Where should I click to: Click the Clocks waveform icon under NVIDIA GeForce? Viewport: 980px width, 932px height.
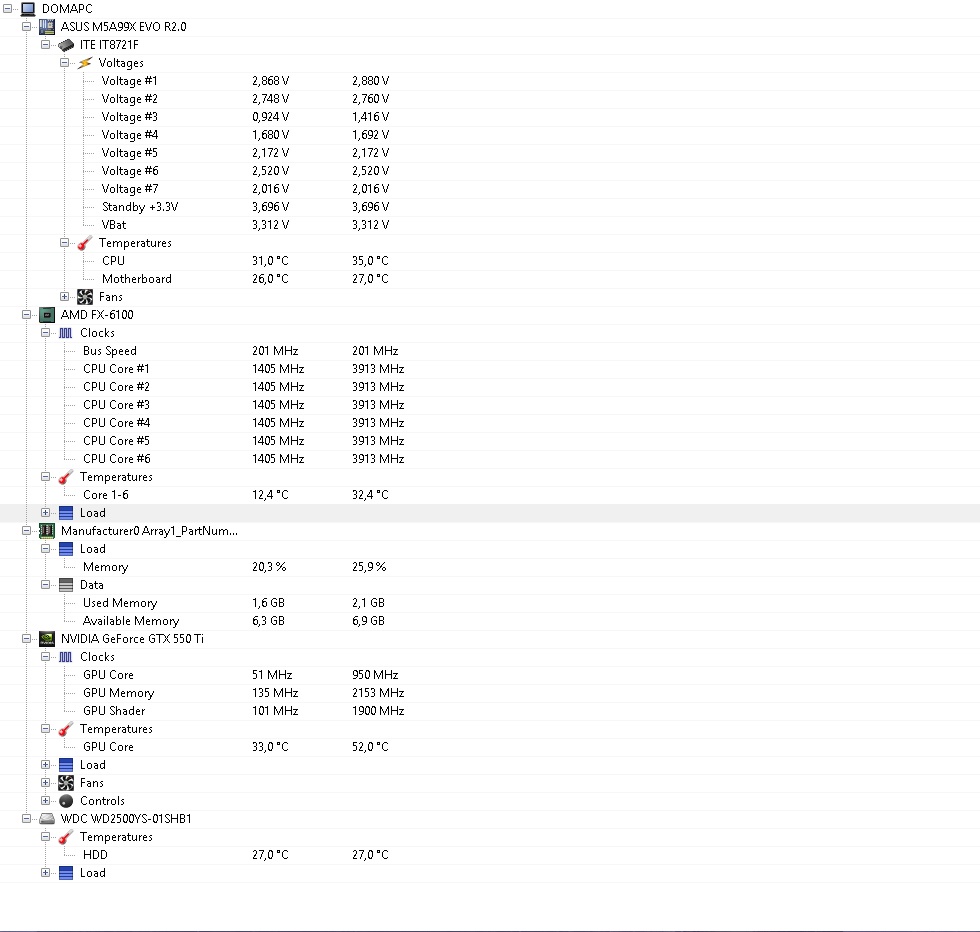(x=66, y=657)
